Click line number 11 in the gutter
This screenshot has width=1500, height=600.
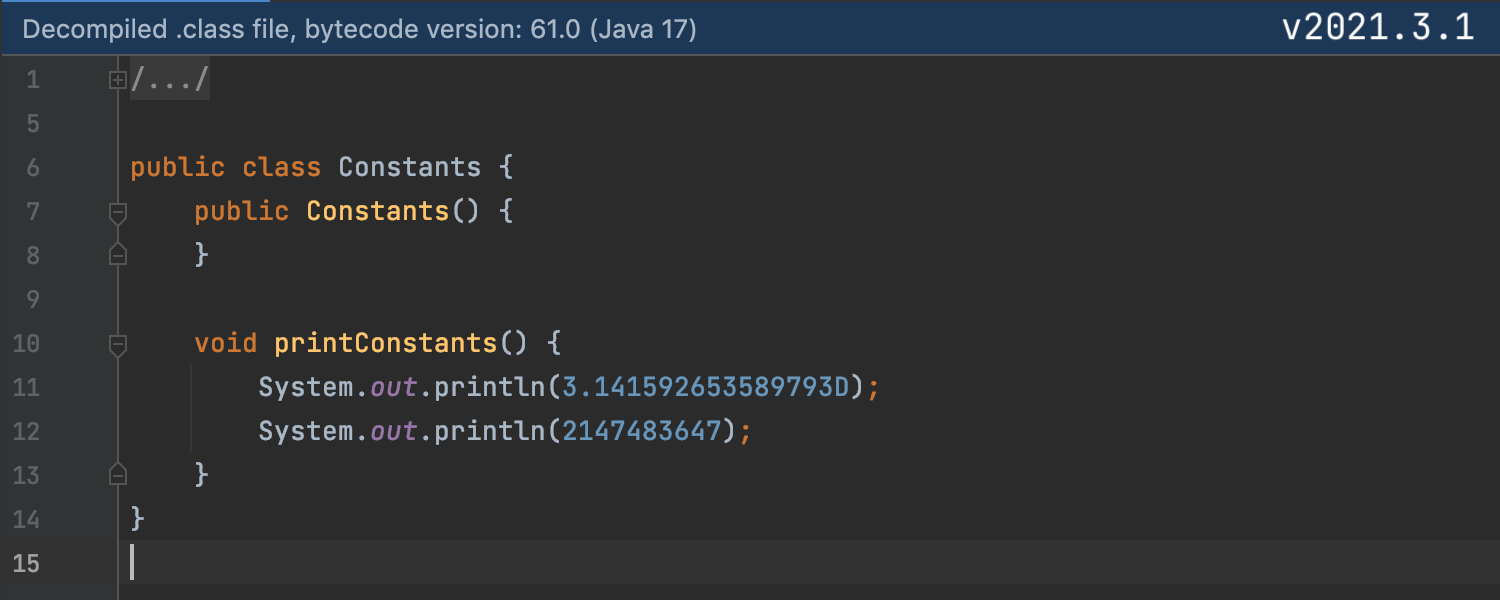[27, 387]
